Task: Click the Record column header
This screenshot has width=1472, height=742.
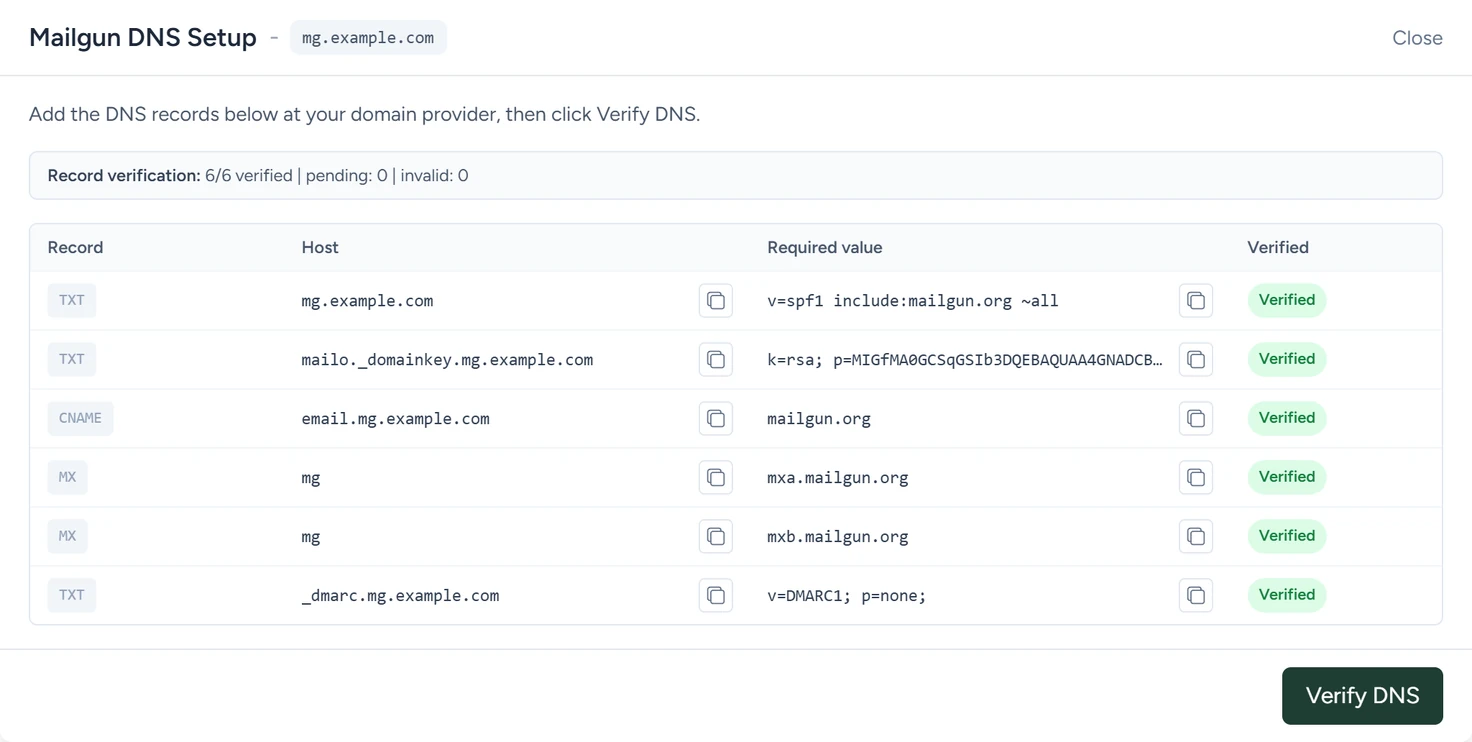Action: coord(75,247)
